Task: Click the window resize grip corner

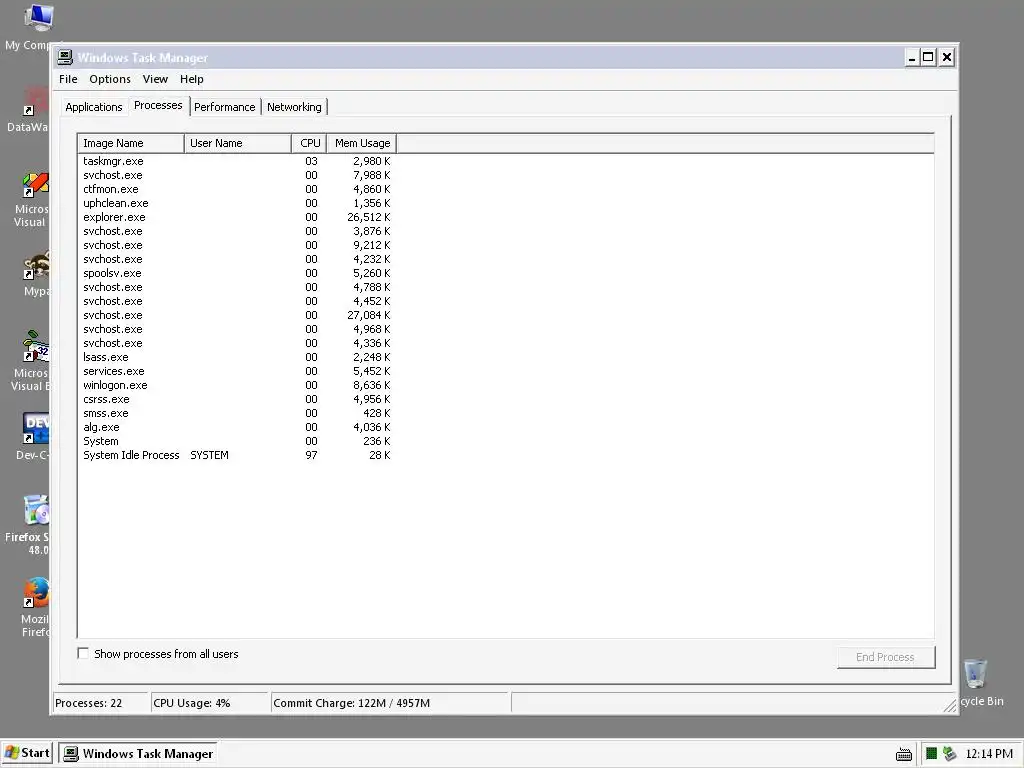Action: [x=950, y=705]
